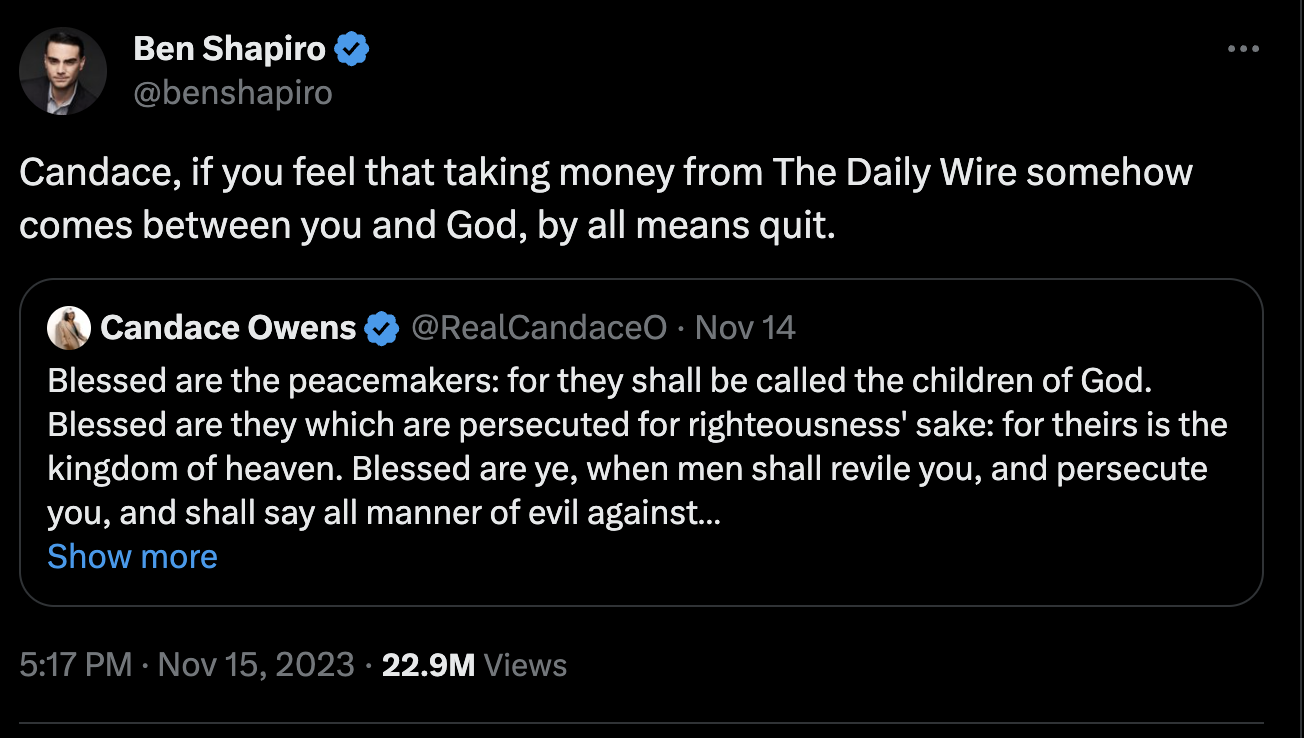The width and height of the screenshot is (1304, 738).
Task: Open the @RealCandaceO handle
Action: pos(538,327)
